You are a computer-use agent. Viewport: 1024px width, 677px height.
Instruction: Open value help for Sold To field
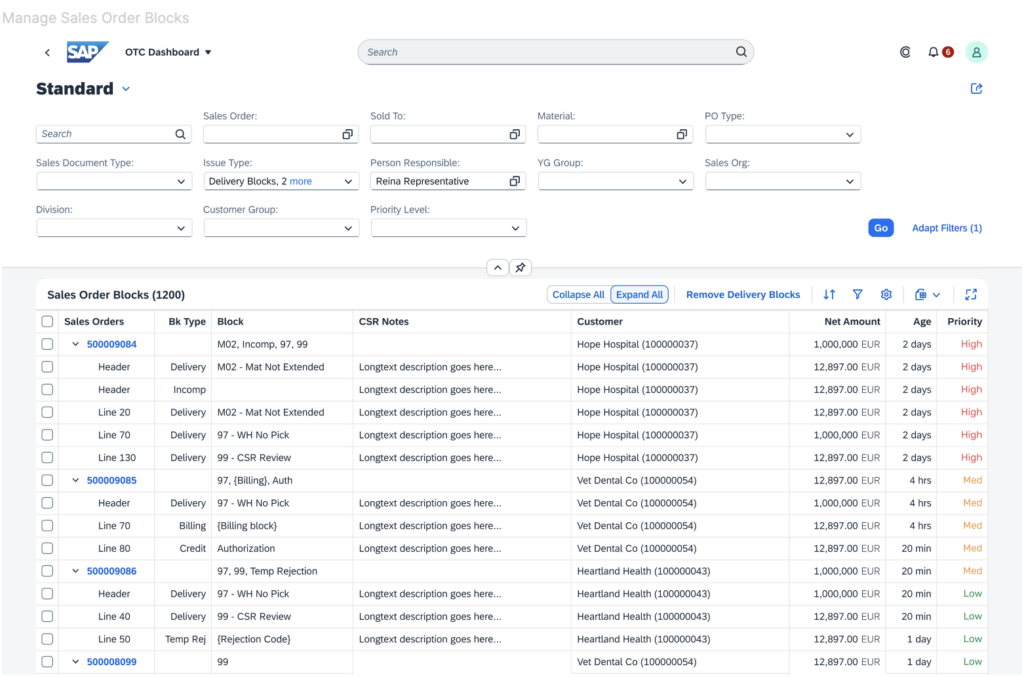pos(515,134)
